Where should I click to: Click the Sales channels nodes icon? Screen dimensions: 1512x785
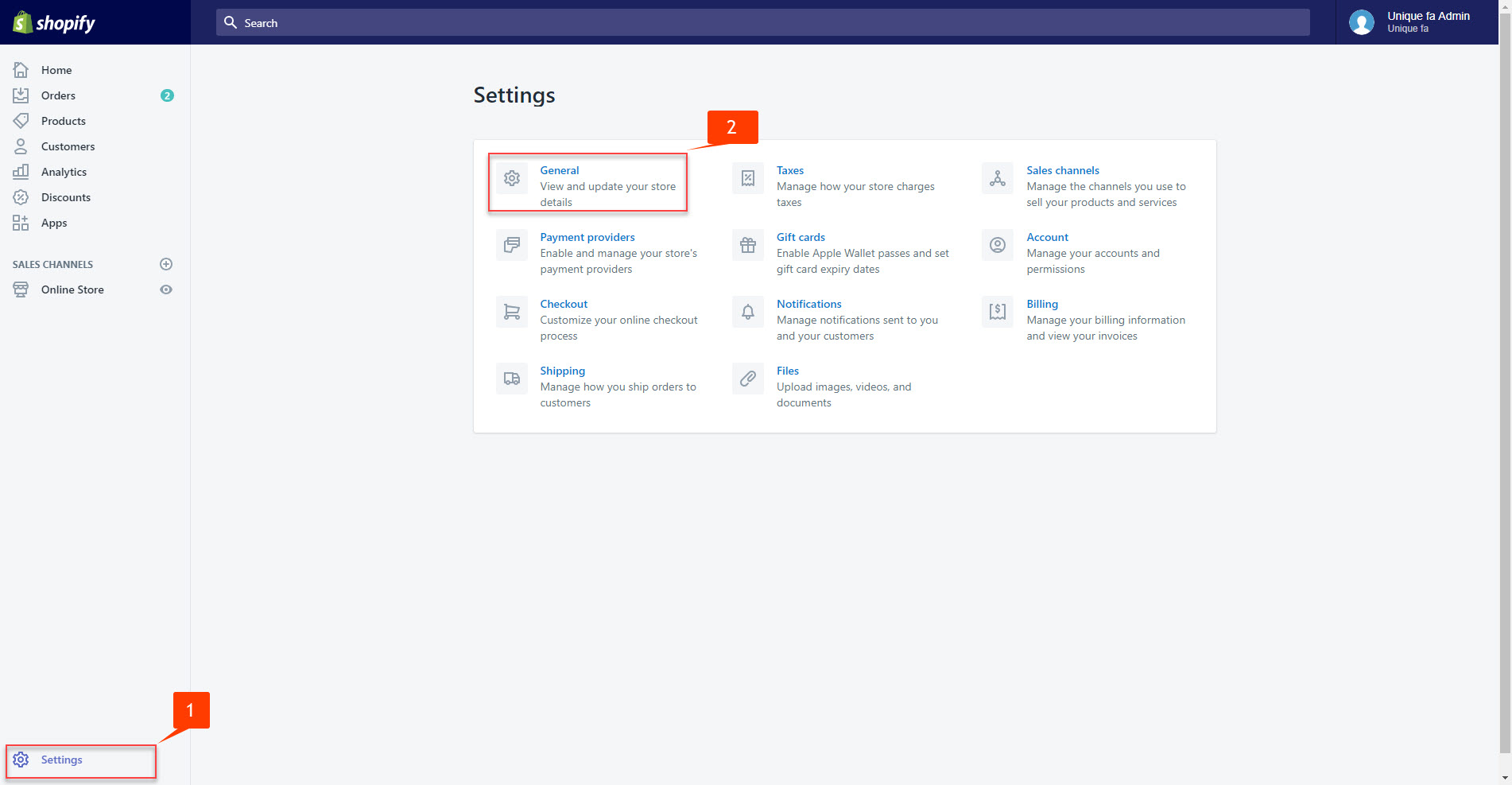998,178
